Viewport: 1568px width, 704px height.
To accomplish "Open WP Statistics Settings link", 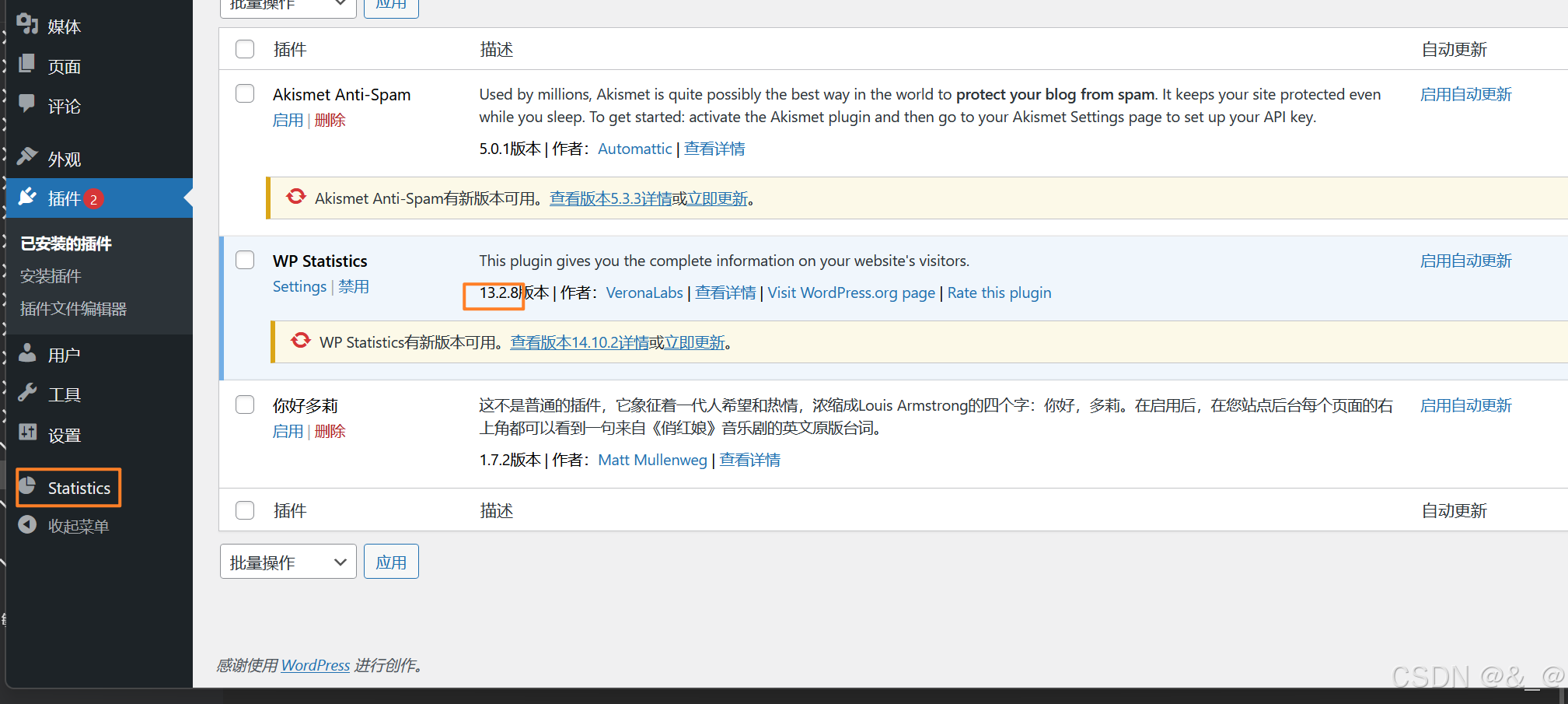I will tap(299, 286).
